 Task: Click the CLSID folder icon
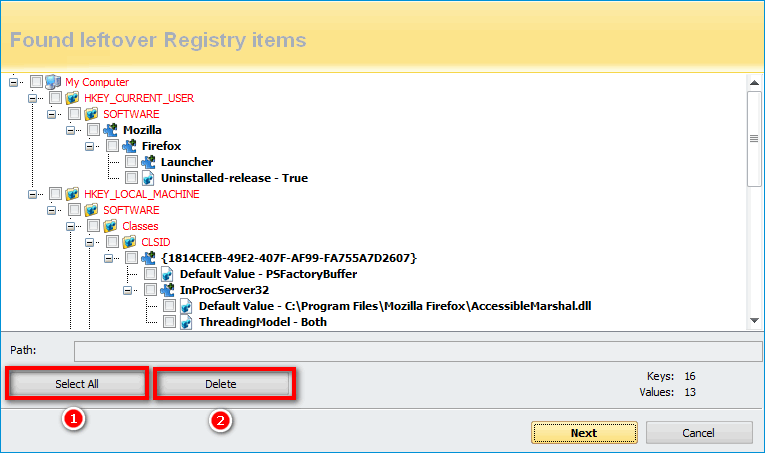tap(129, 242)
